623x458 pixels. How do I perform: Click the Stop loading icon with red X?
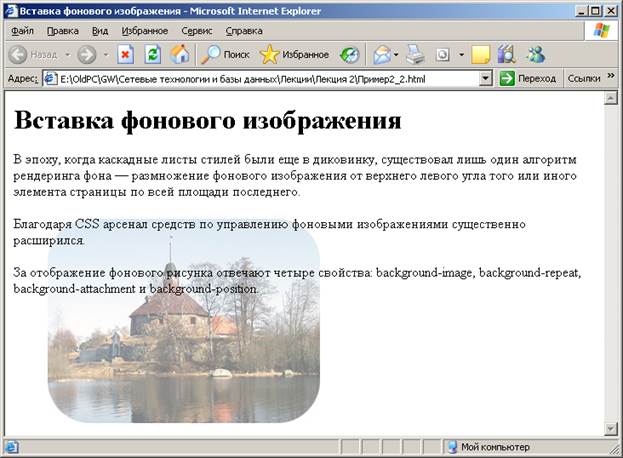pyautogui.click(x=125, y=54)
